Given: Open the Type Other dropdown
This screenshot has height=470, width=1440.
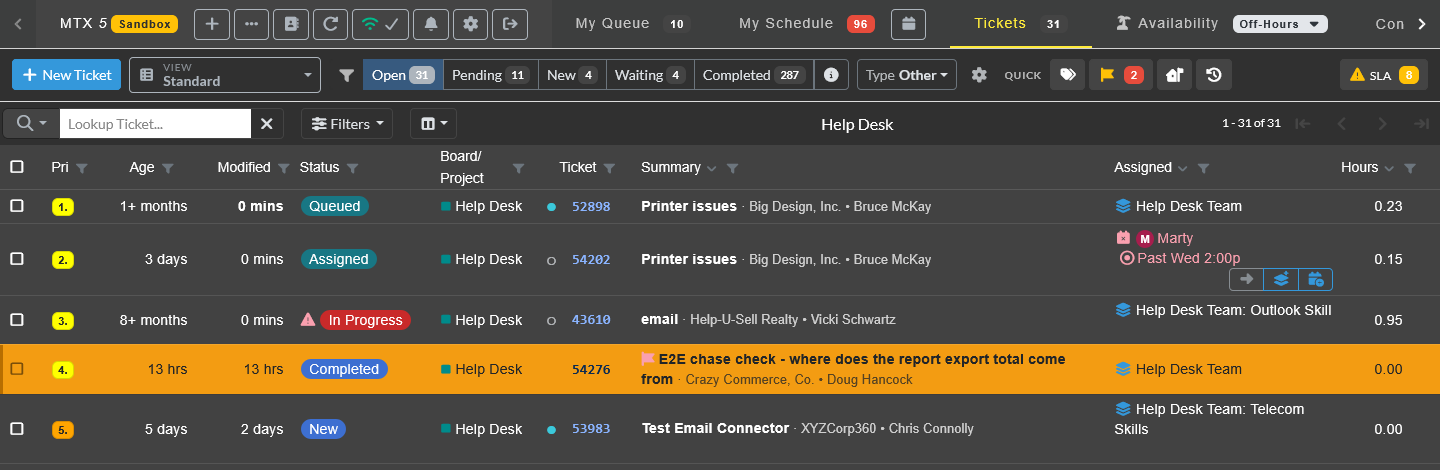Looking at the screenshot, I should [x=907, y=75].
